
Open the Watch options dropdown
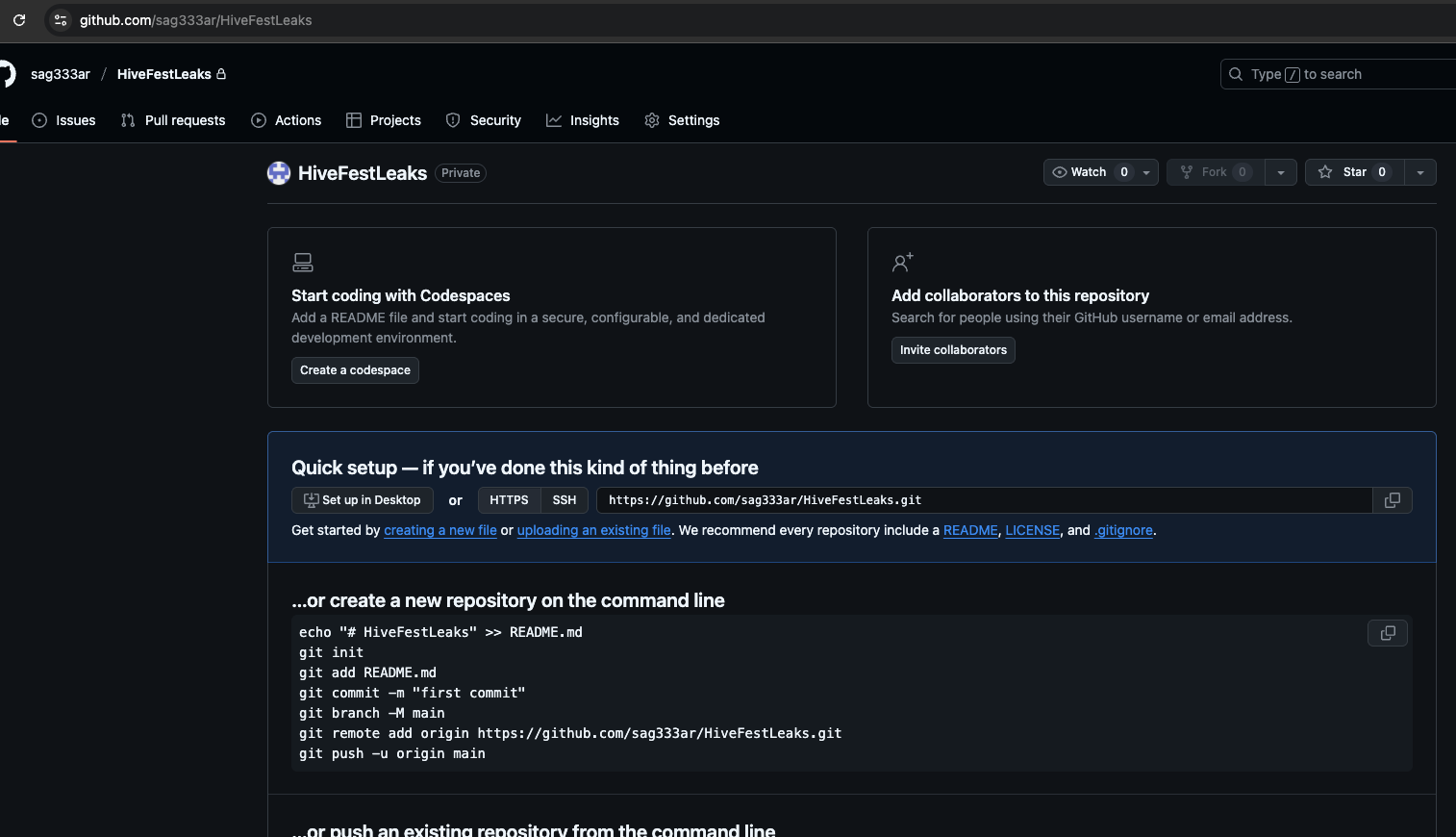click(1144, 172)
